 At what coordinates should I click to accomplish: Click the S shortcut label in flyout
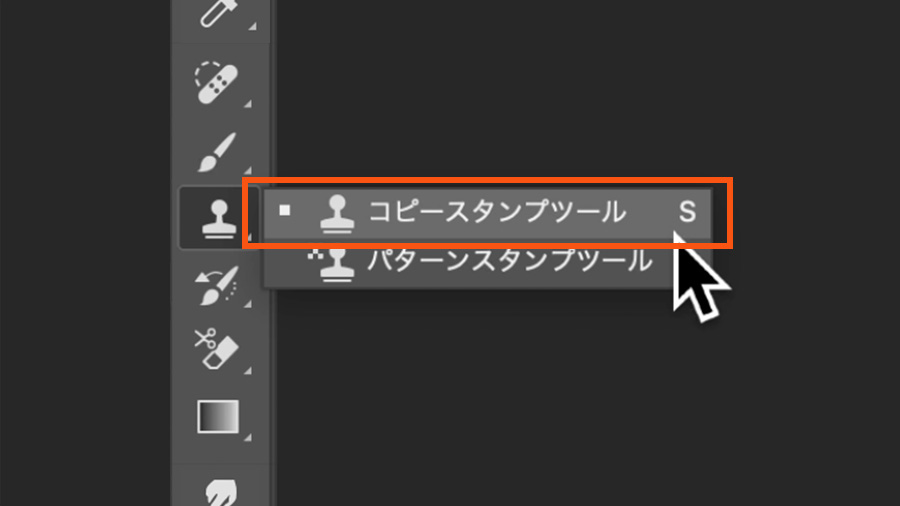point(687,212)
